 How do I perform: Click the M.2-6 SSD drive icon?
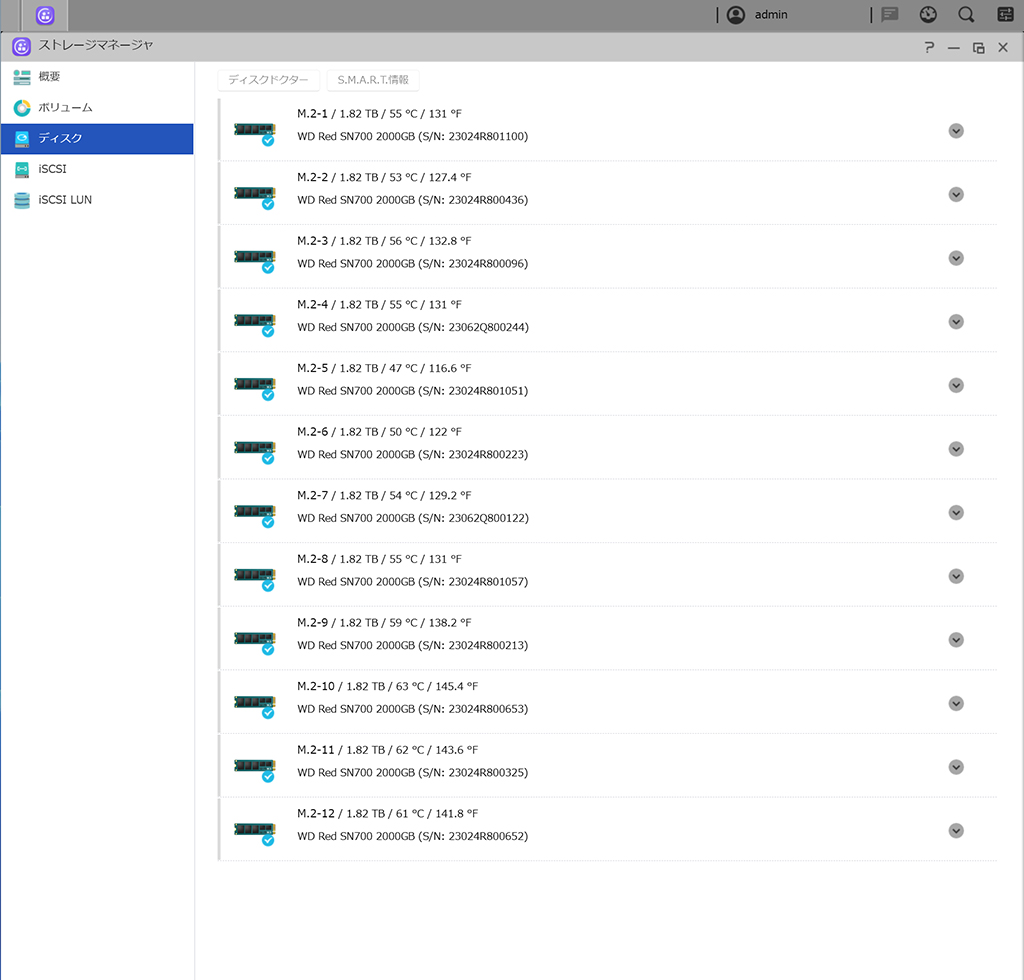[x=255, y=450]
